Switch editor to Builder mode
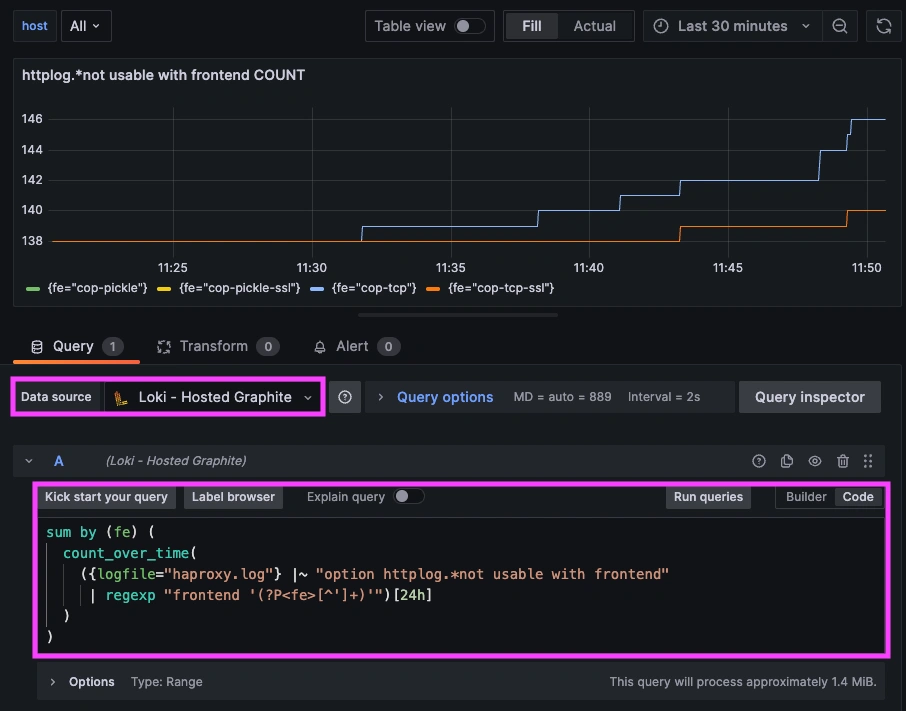906x711 pixels. tap(805, 497)
